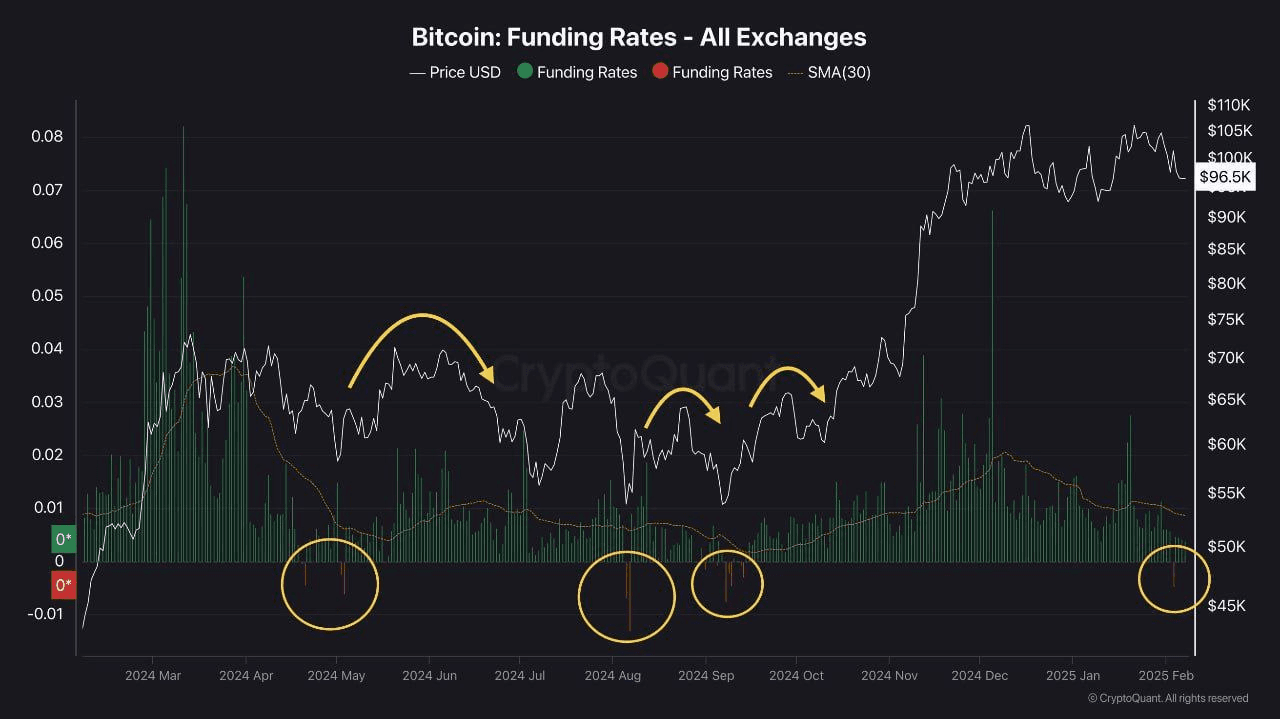Click the red 0* axis badge
Screen dimensions: 1280x719
[x=64, y=584]
